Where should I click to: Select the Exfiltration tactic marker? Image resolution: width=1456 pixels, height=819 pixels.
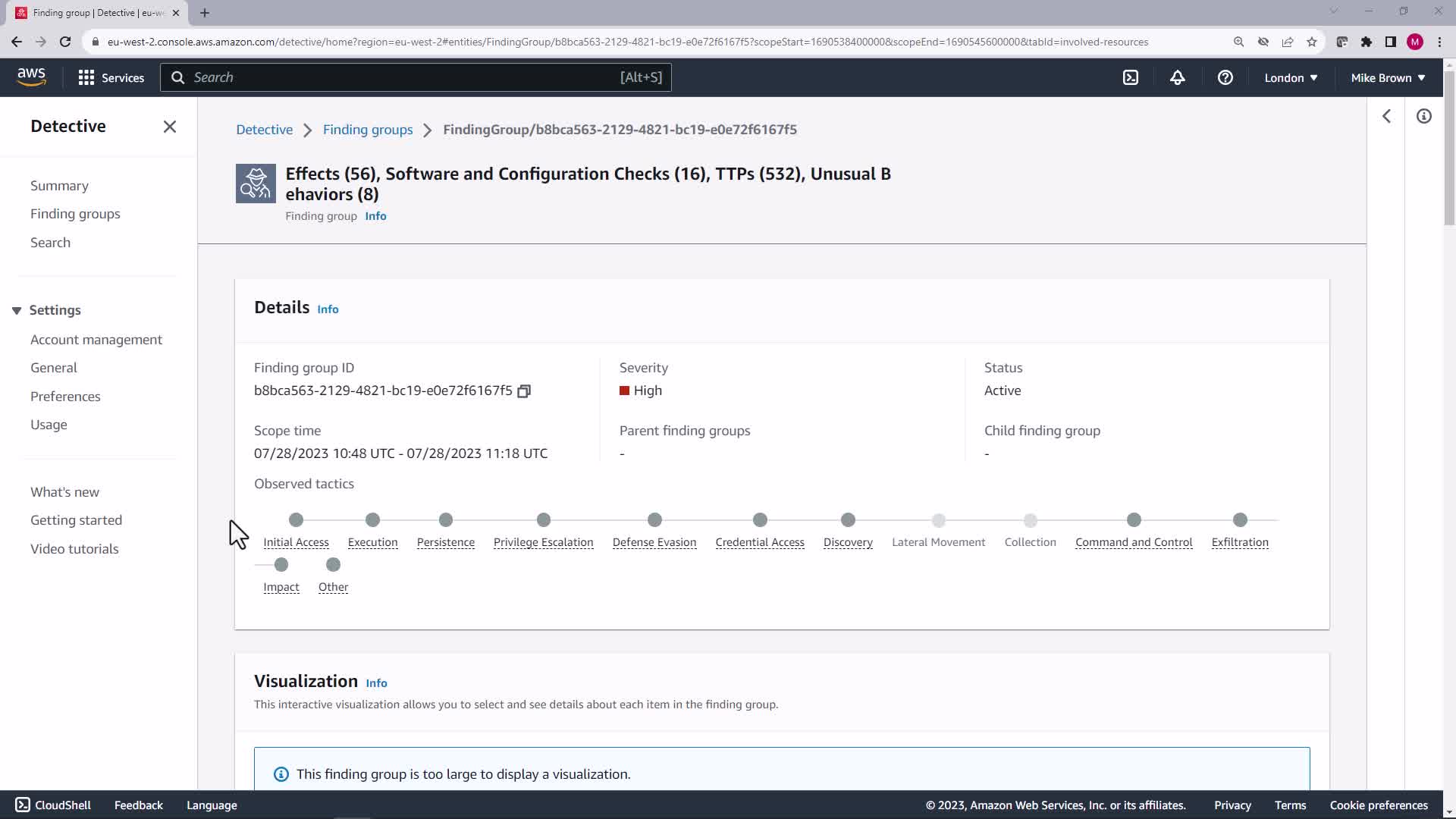(x=1239, y=520)
